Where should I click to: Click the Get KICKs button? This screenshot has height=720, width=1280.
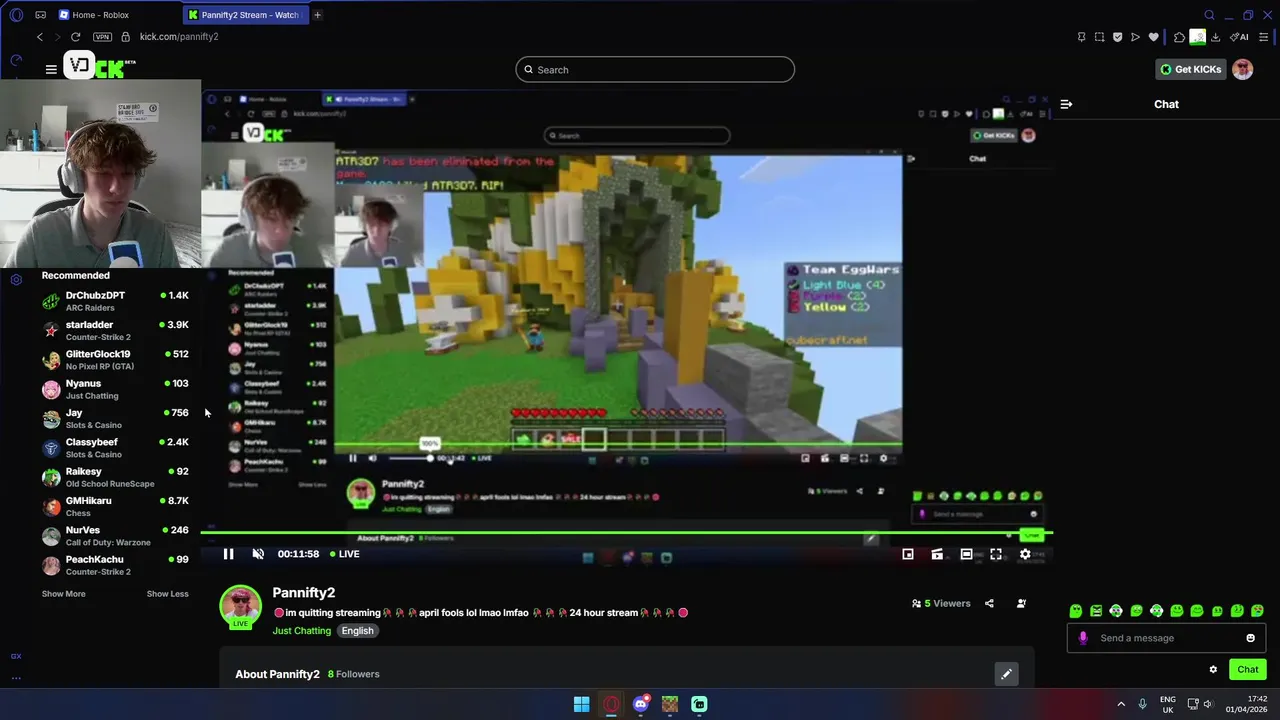coord(1190,69)
